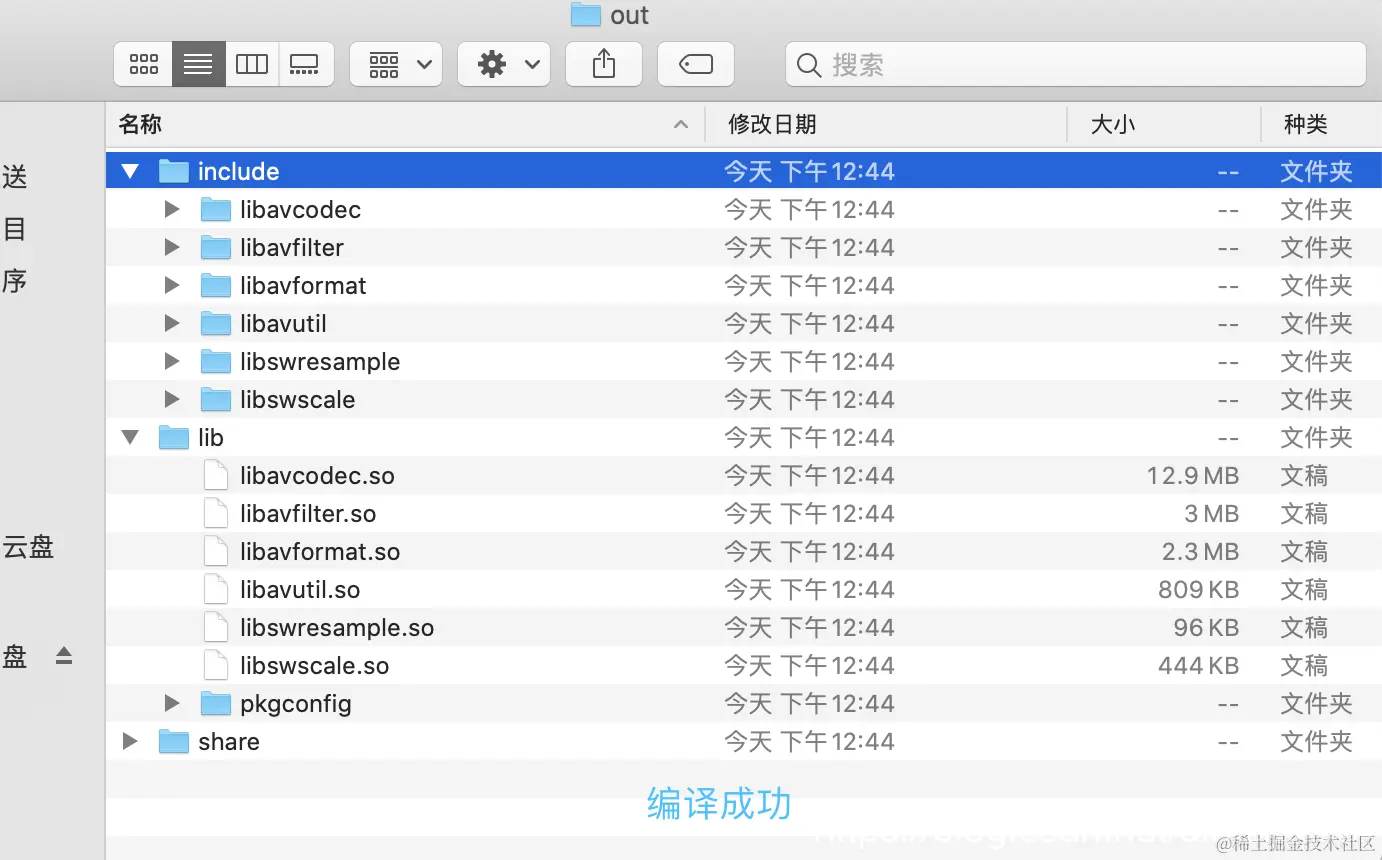The height and width of the screenshot is (860, 1382).
Task: Select the libavutil.so file name
Action: click(300, 589)
